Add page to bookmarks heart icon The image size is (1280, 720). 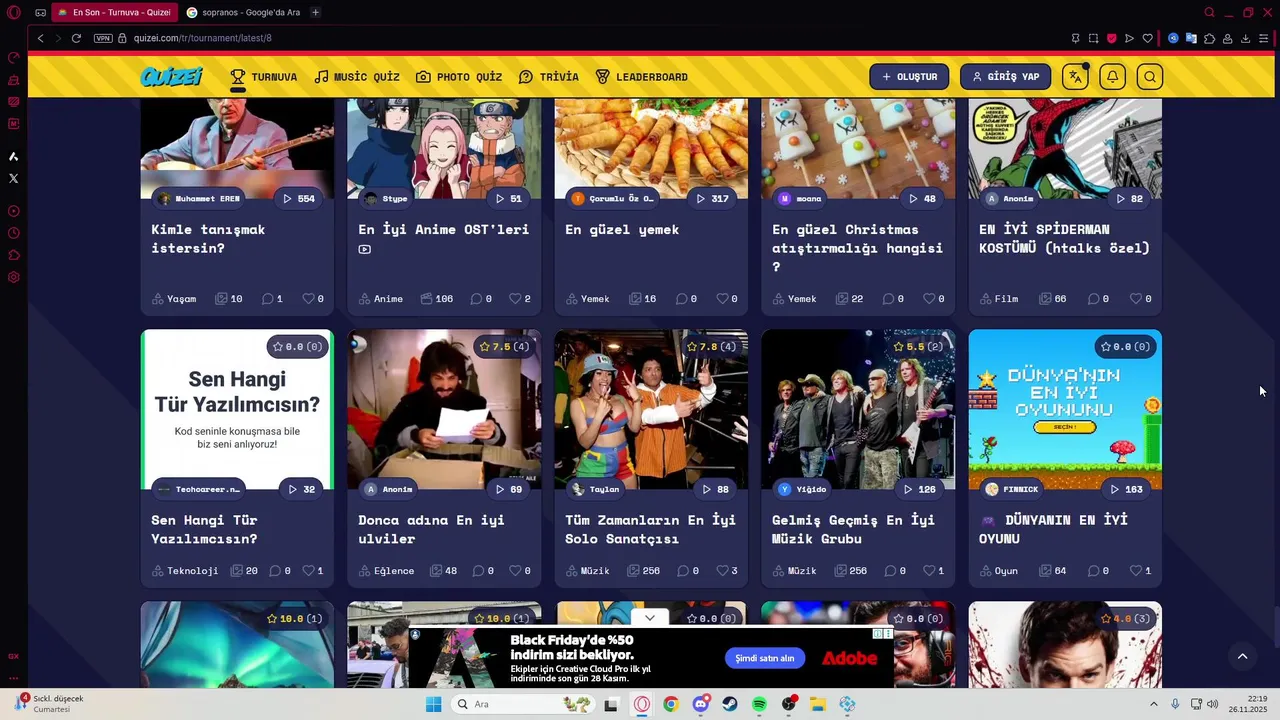(1147, 38)
